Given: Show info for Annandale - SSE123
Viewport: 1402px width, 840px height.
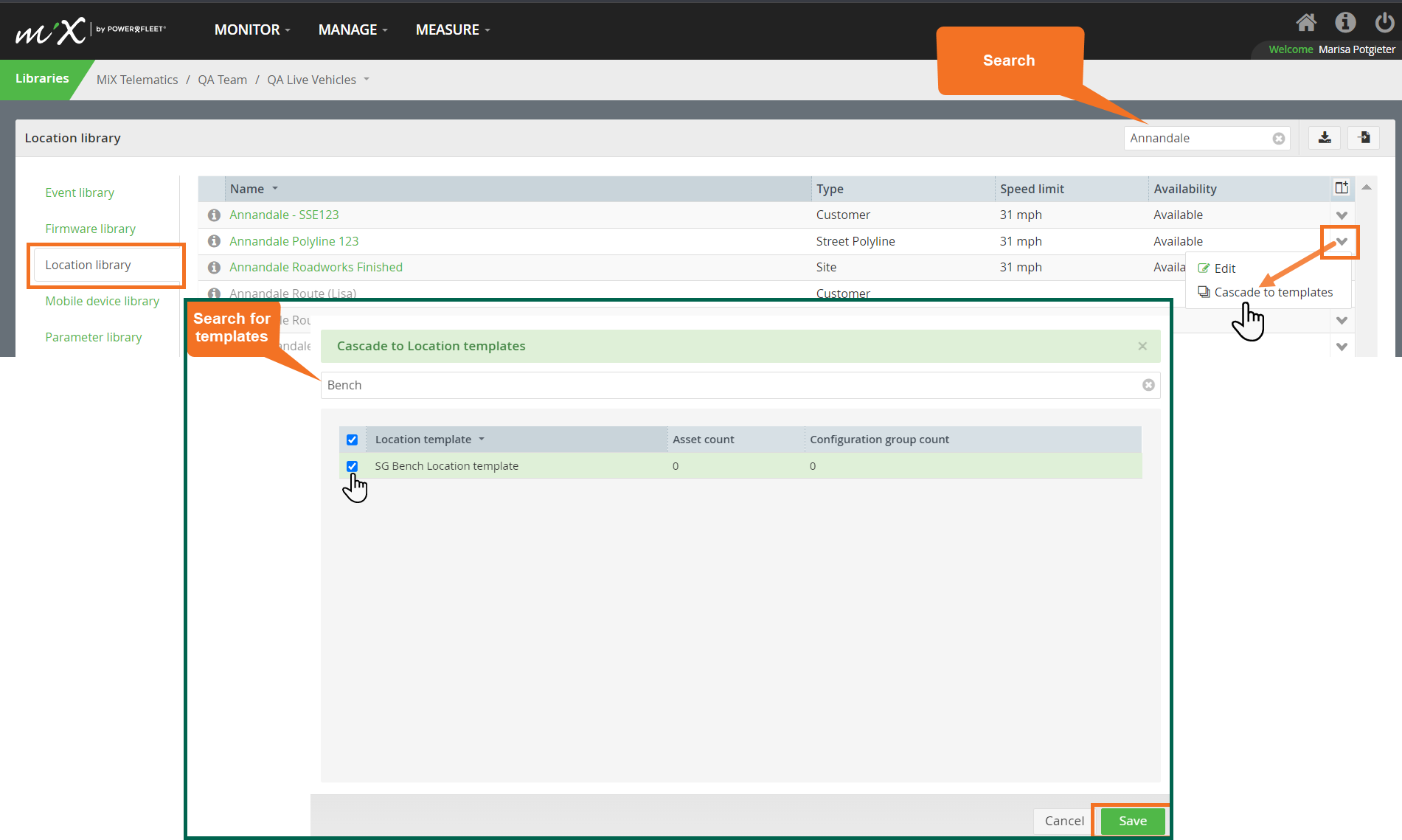Looking at the screenshot, I should [x=214, y=215].
